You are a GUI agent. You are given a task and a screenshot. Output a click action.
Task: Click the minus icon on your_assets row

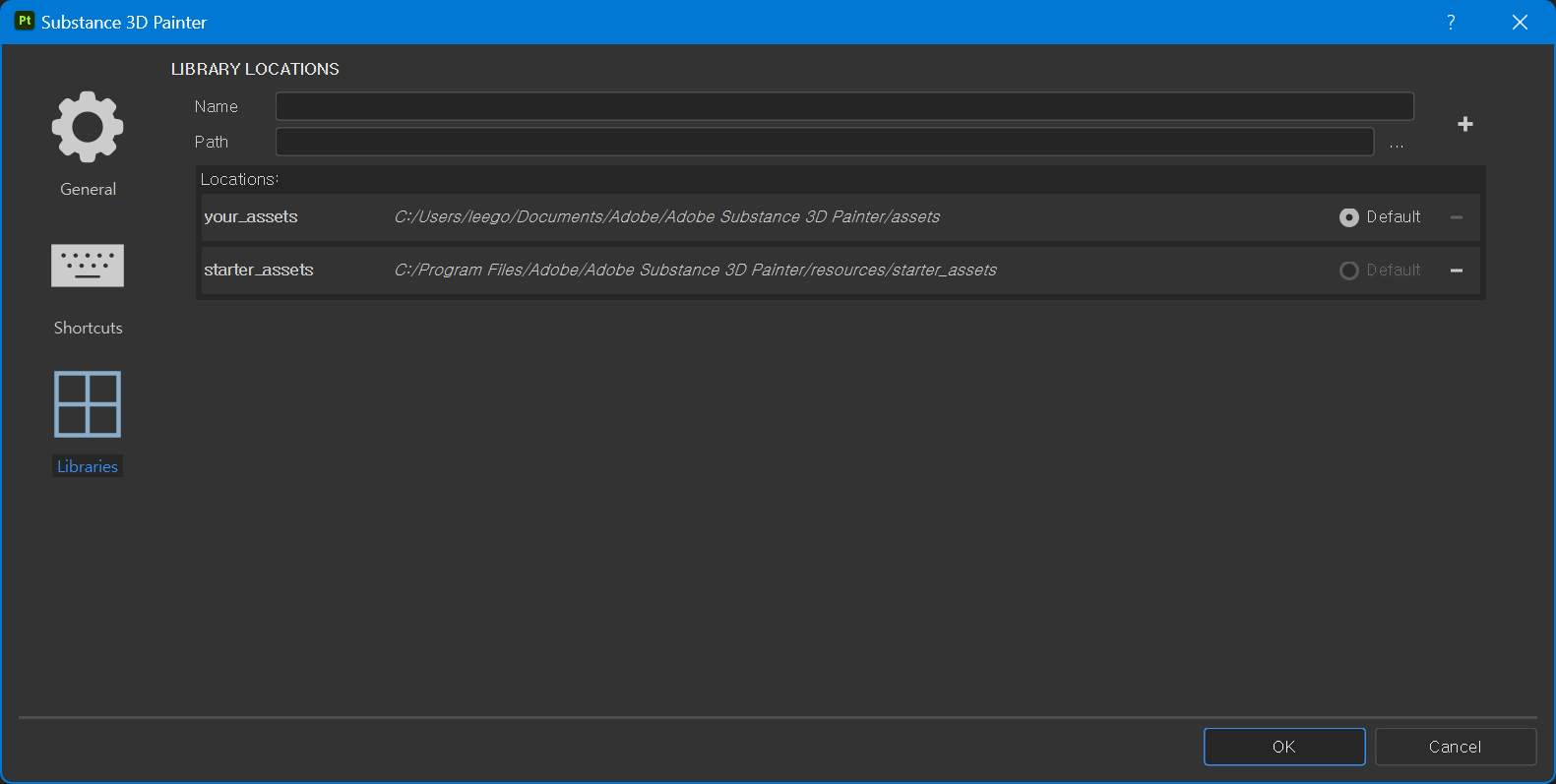1457,217
